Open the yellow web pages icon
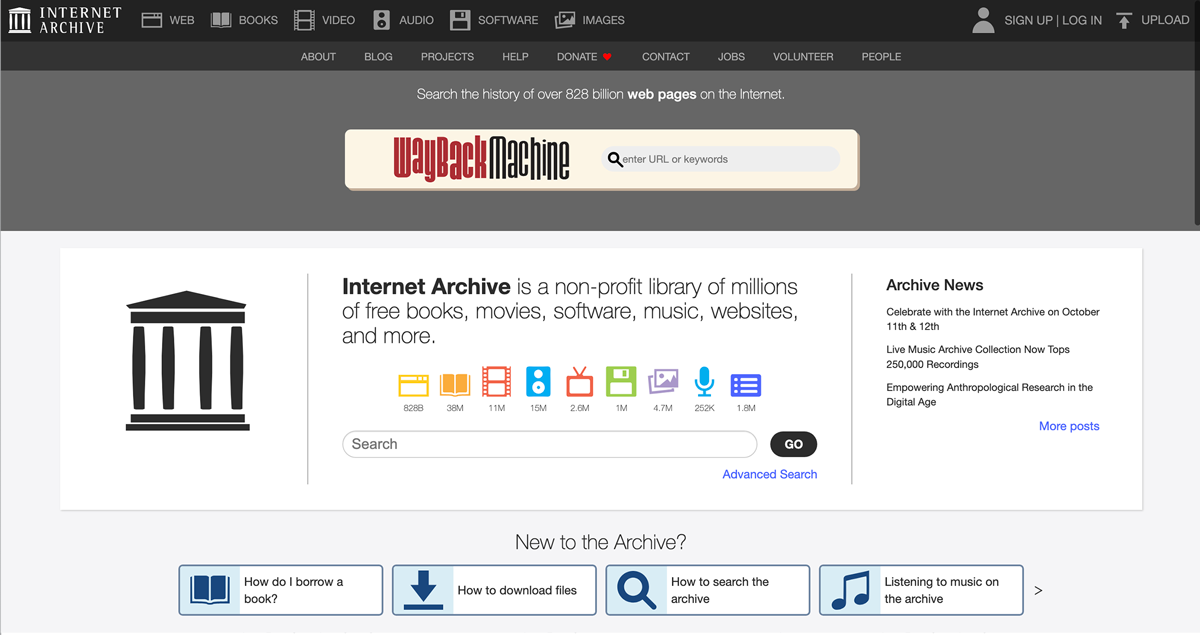This screenshot has height=635, width=1200. coord(413,384)
